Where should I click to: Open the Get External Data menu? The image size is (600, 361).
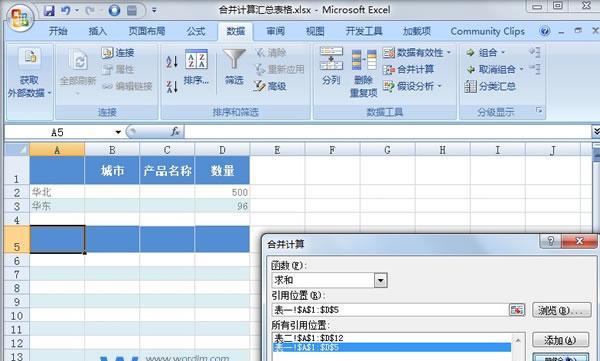29,74
